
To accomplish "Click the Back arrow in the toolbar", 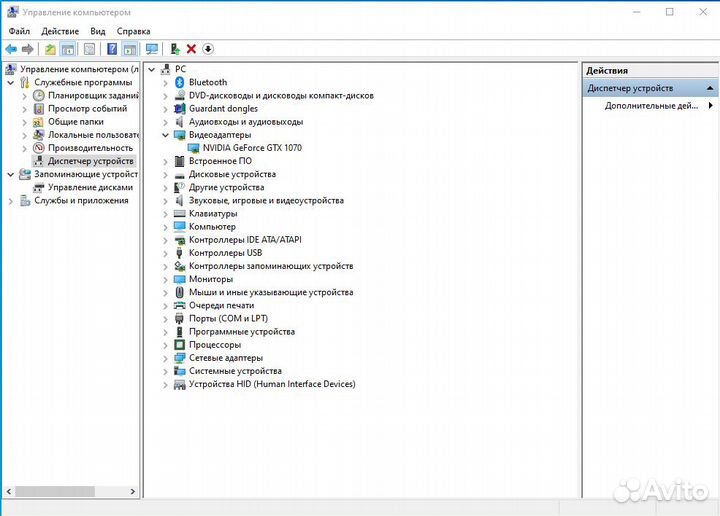I will 10,49.
